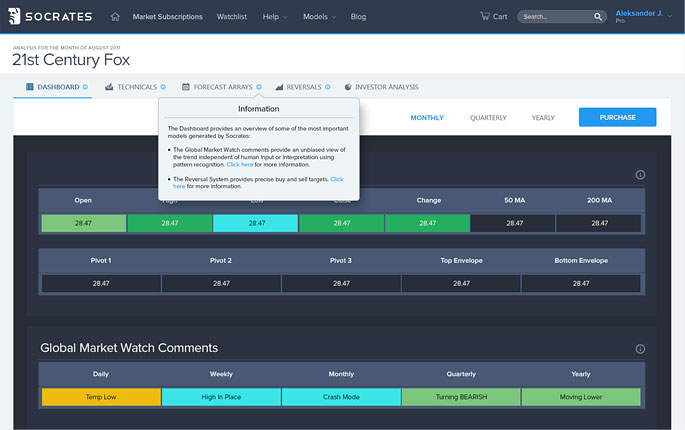Click the 'Information' popup heading

pyautogui.click(x=259, y=109)
